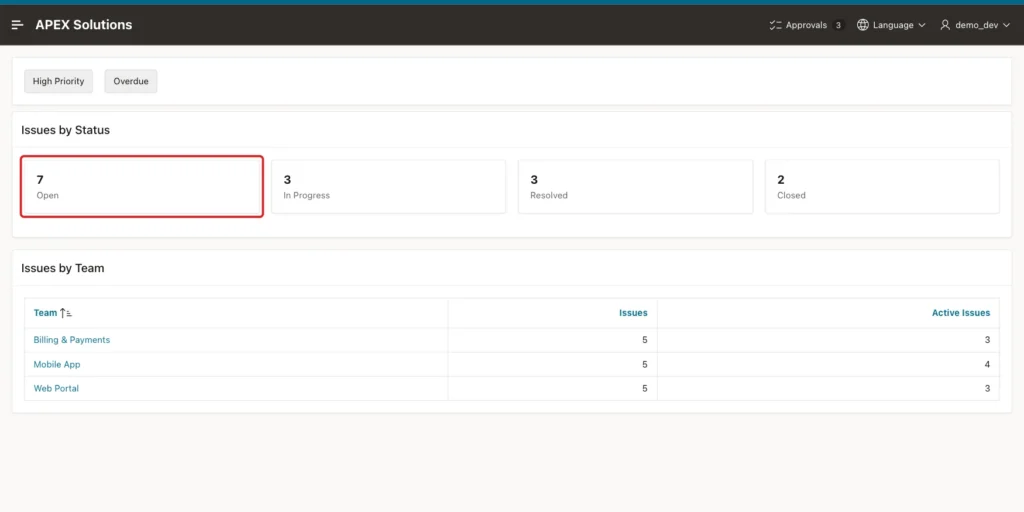The image size is (1024, 512).
Task: Open the Mobile App team link
Action: pyautogui.click(x=57, y=364)
